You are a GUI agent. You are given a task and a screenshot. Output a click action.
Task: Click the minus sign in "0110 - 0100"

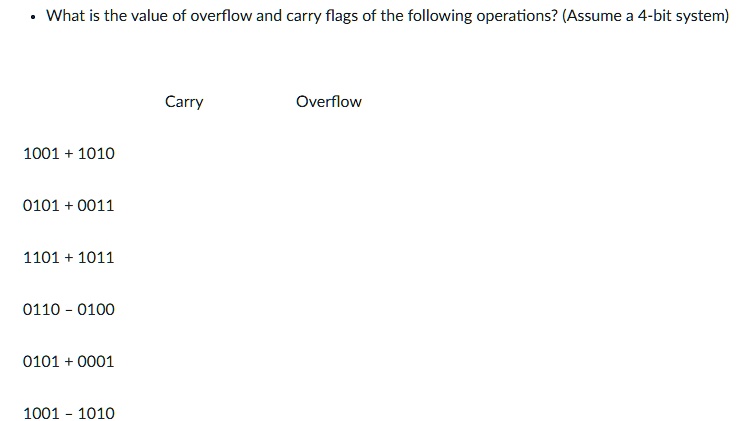click(69, 310)
